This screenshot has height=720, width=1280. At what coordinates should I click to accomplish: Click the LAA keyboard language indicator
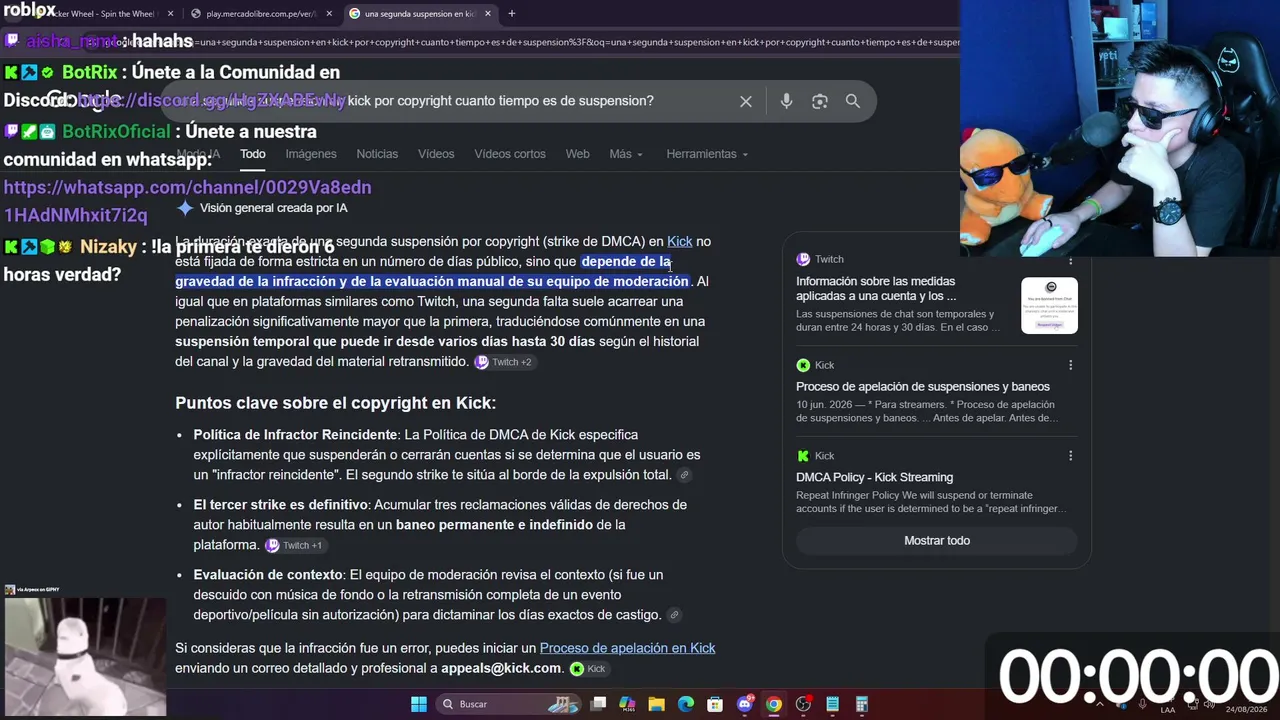pyautogui.click(x=1168, y=710)
